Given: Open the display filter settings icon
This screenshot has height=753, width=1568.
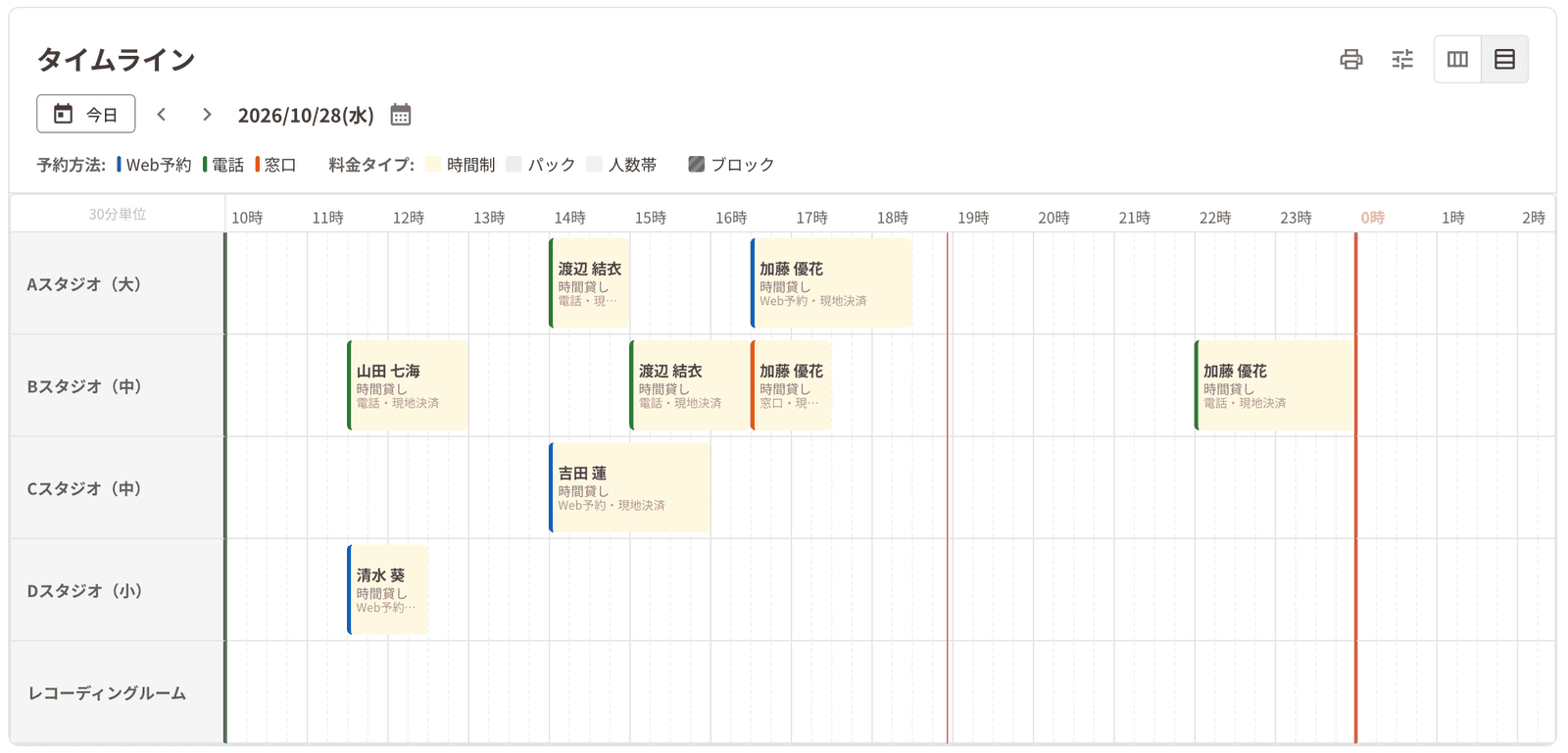Looking at the screenshot, I should [1402, 60].
